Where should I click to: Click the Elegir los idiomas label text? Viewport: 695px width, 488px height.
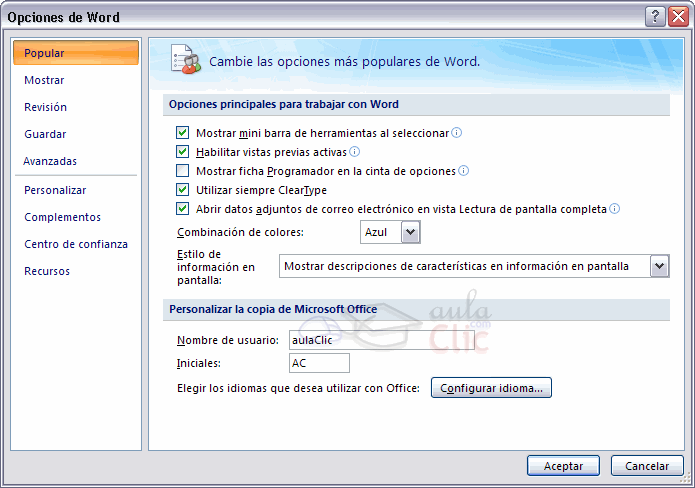coord(298,388)
